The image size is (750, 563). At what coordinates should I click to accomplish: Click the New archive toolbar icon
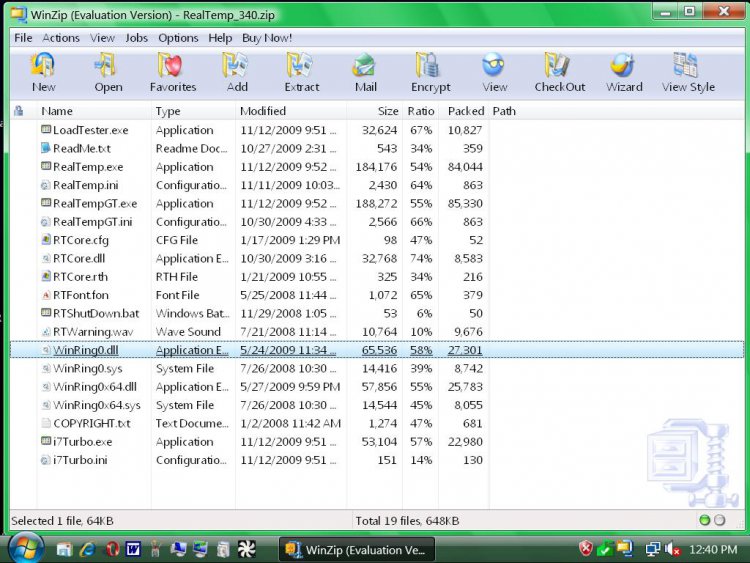43,65
